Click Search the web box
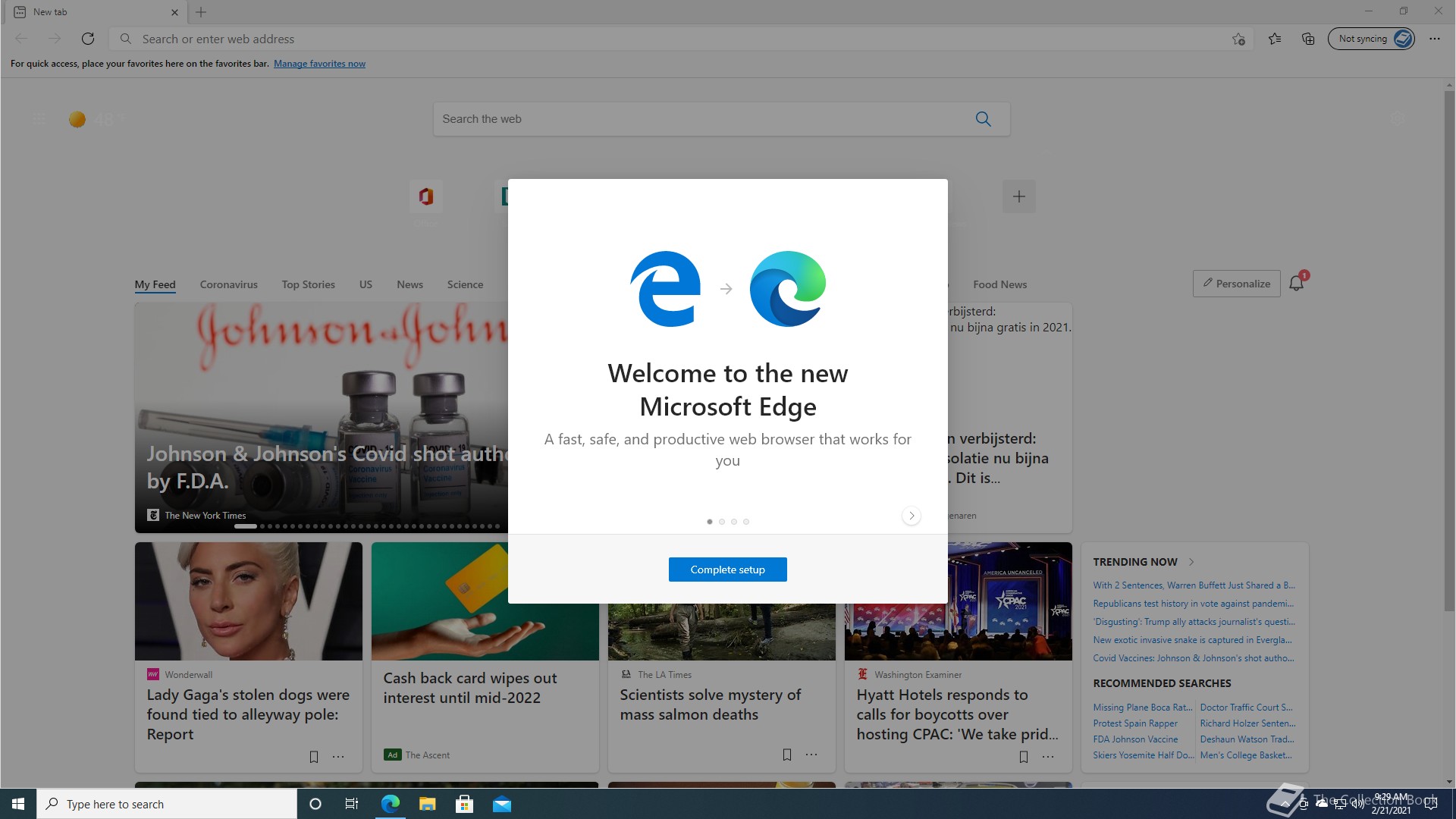Viewport: 1456px width, 819px height. pos(721,119)
